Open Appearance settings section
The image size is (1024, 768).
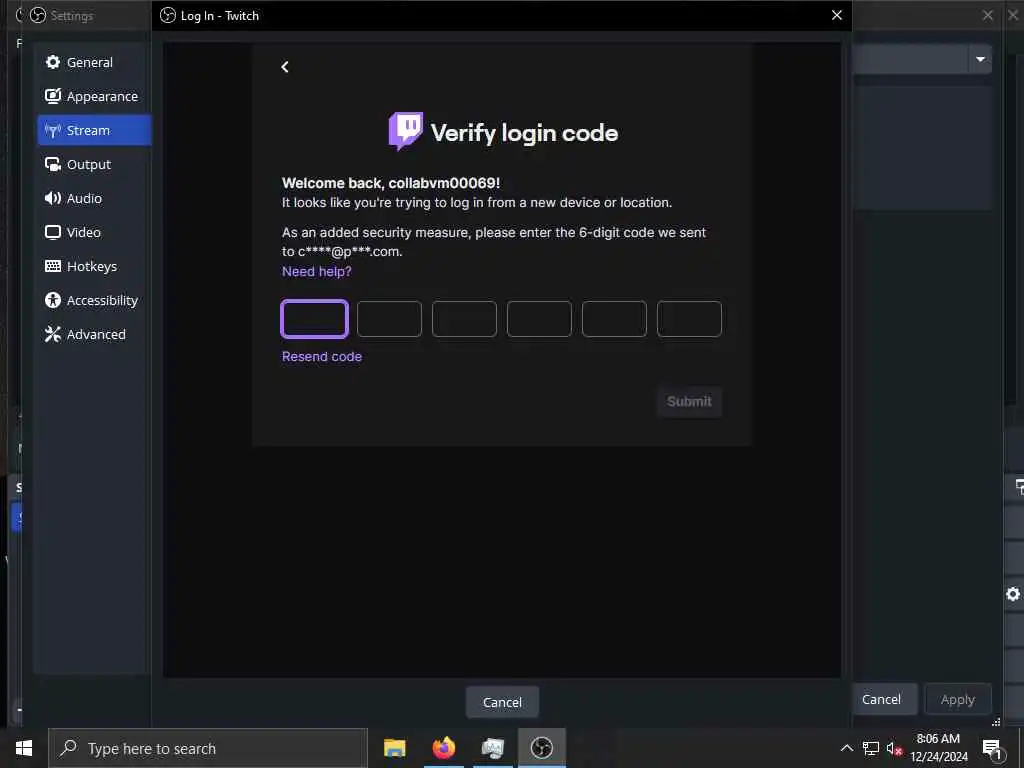[94, 96]
